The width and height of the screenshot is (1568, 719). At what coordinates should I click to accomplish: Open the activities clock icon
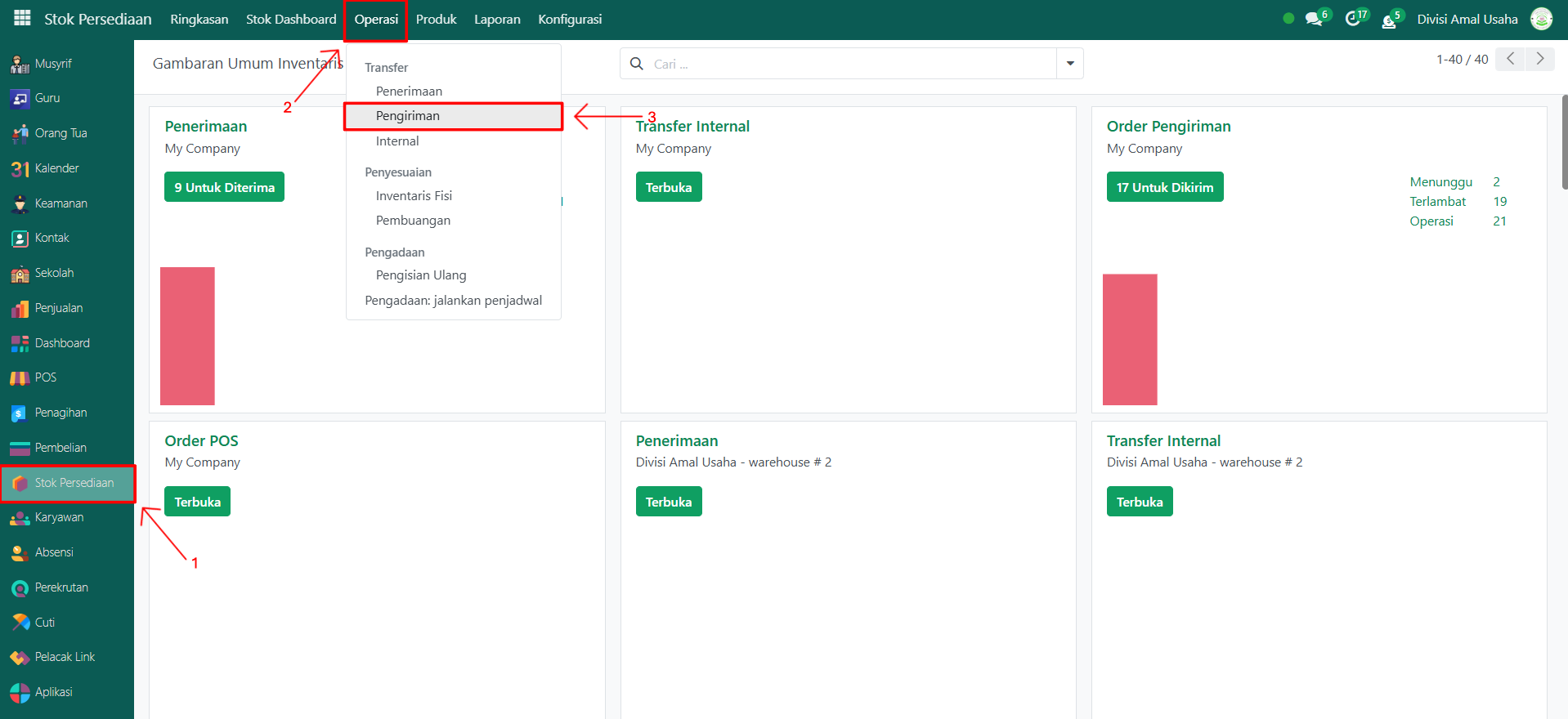click(x=1352, y=20)
